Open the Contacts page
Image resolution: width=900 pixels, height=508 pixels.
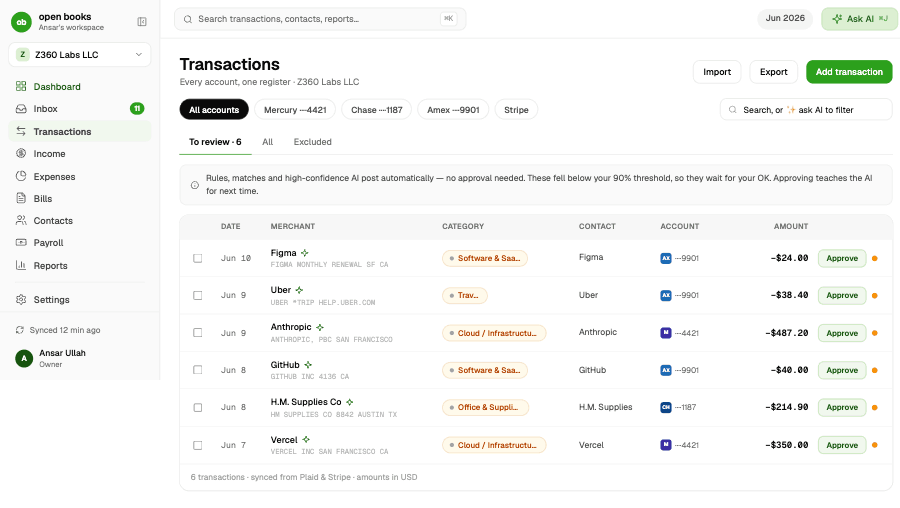80,220
